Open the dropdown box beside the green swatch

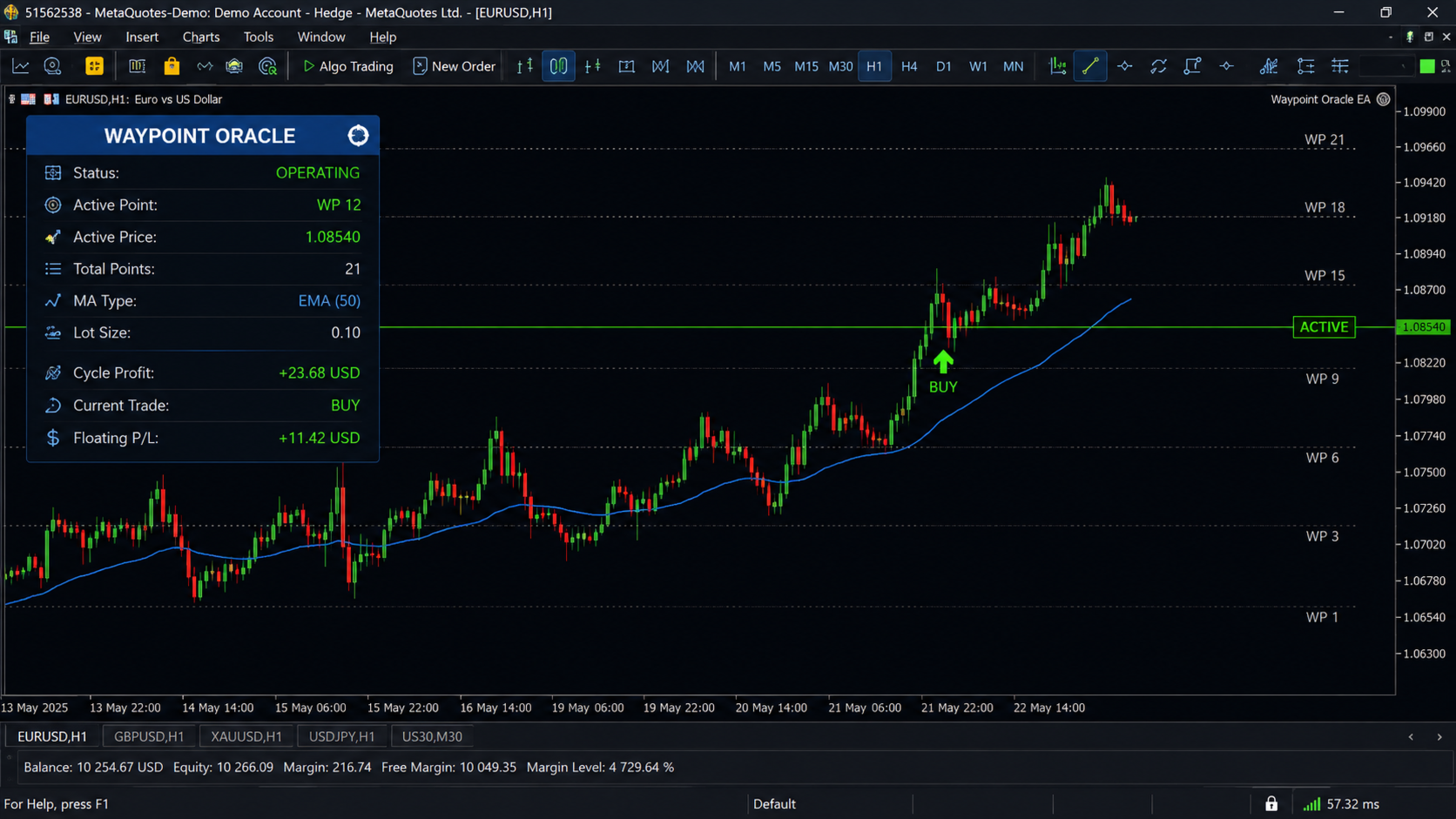coord(1386,66)
